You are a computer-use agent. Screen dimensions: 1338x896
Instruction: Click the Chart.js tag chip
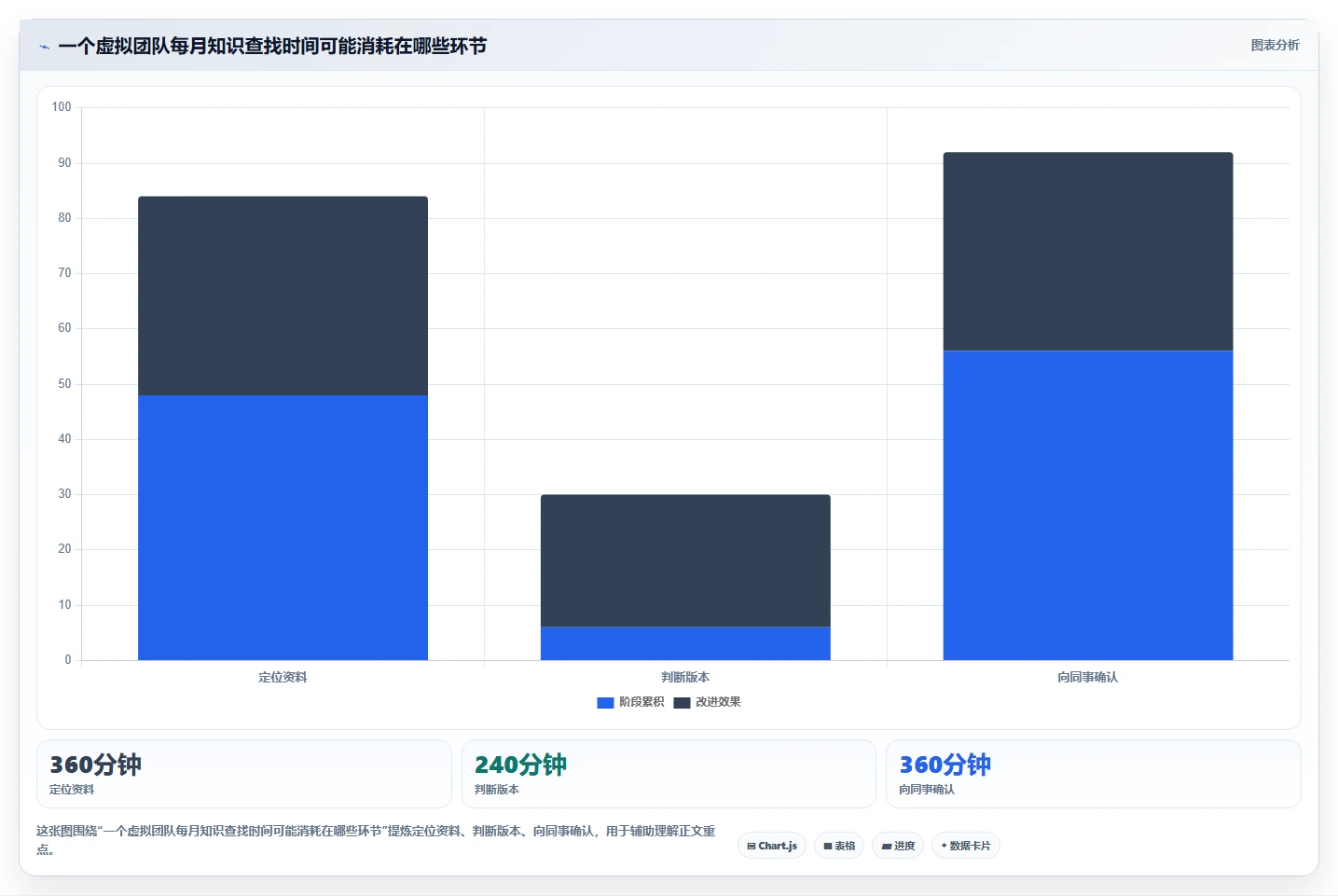click(772, 846)
